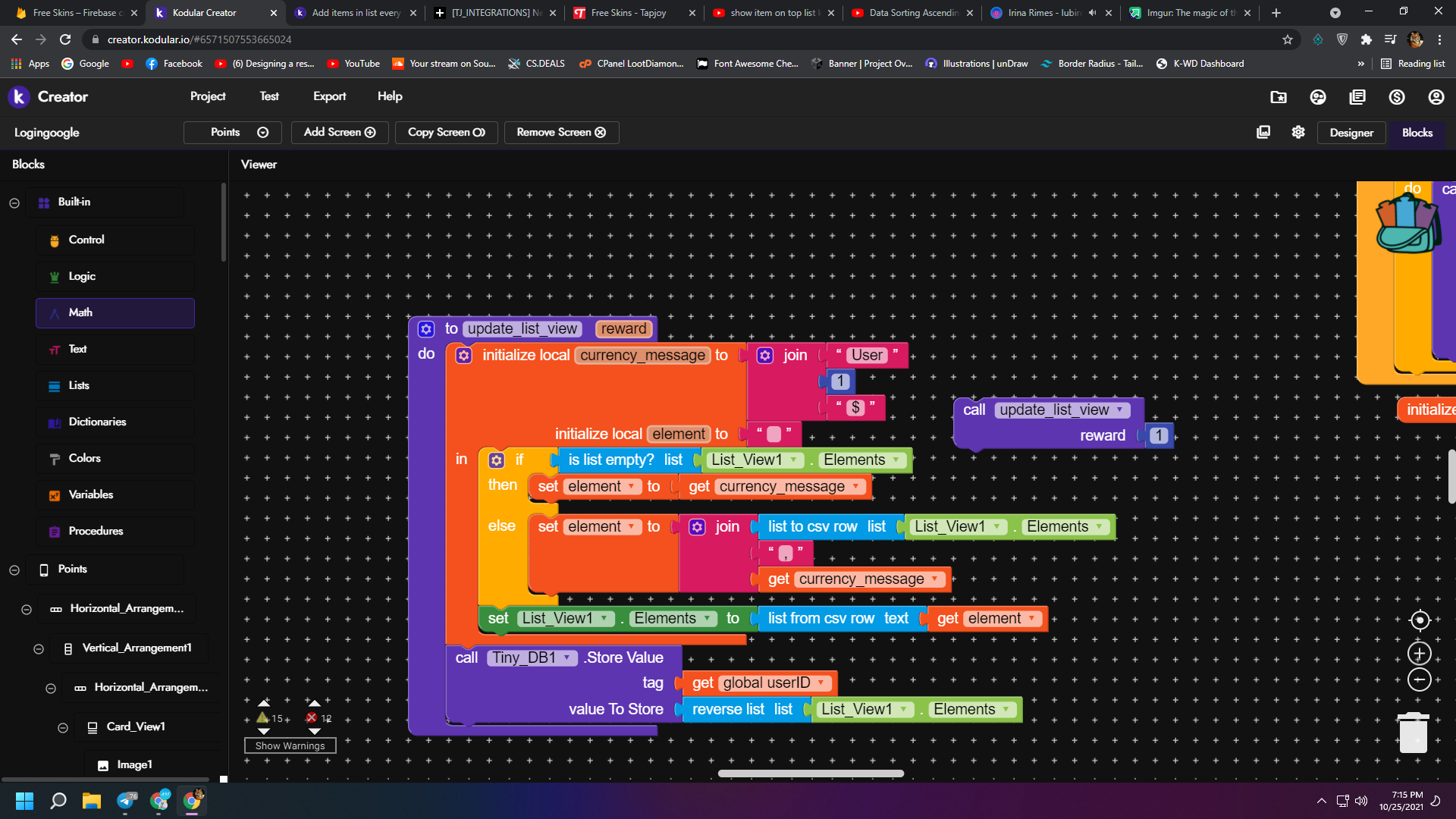Viewport: 1456px width, 819px height.
Task: Open mutator gear on update_list_view procedure
Action: [426, 328]
